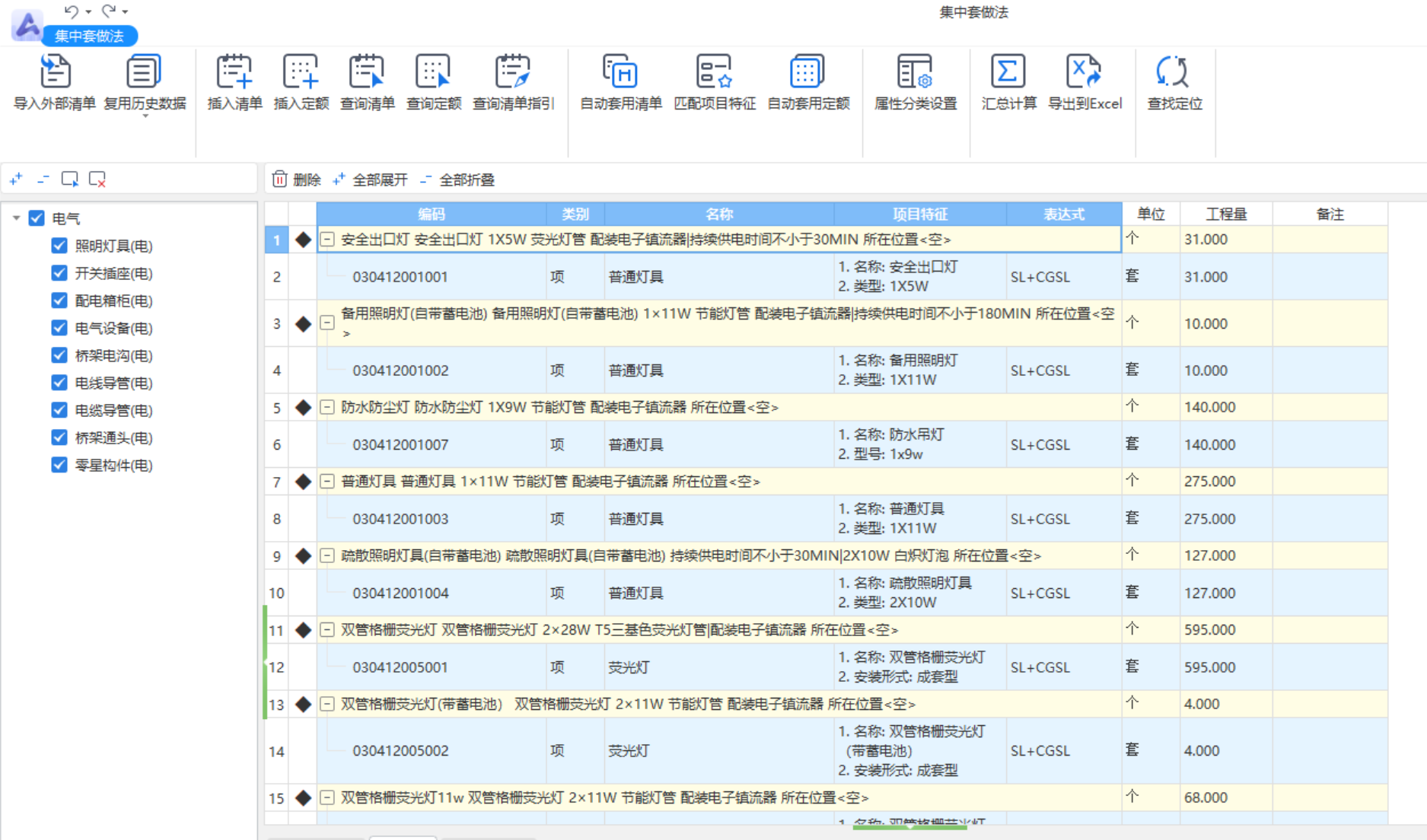Click the 插入定额 icon
The height and width of the screenshot is (840, 1427).
[300, 82]
